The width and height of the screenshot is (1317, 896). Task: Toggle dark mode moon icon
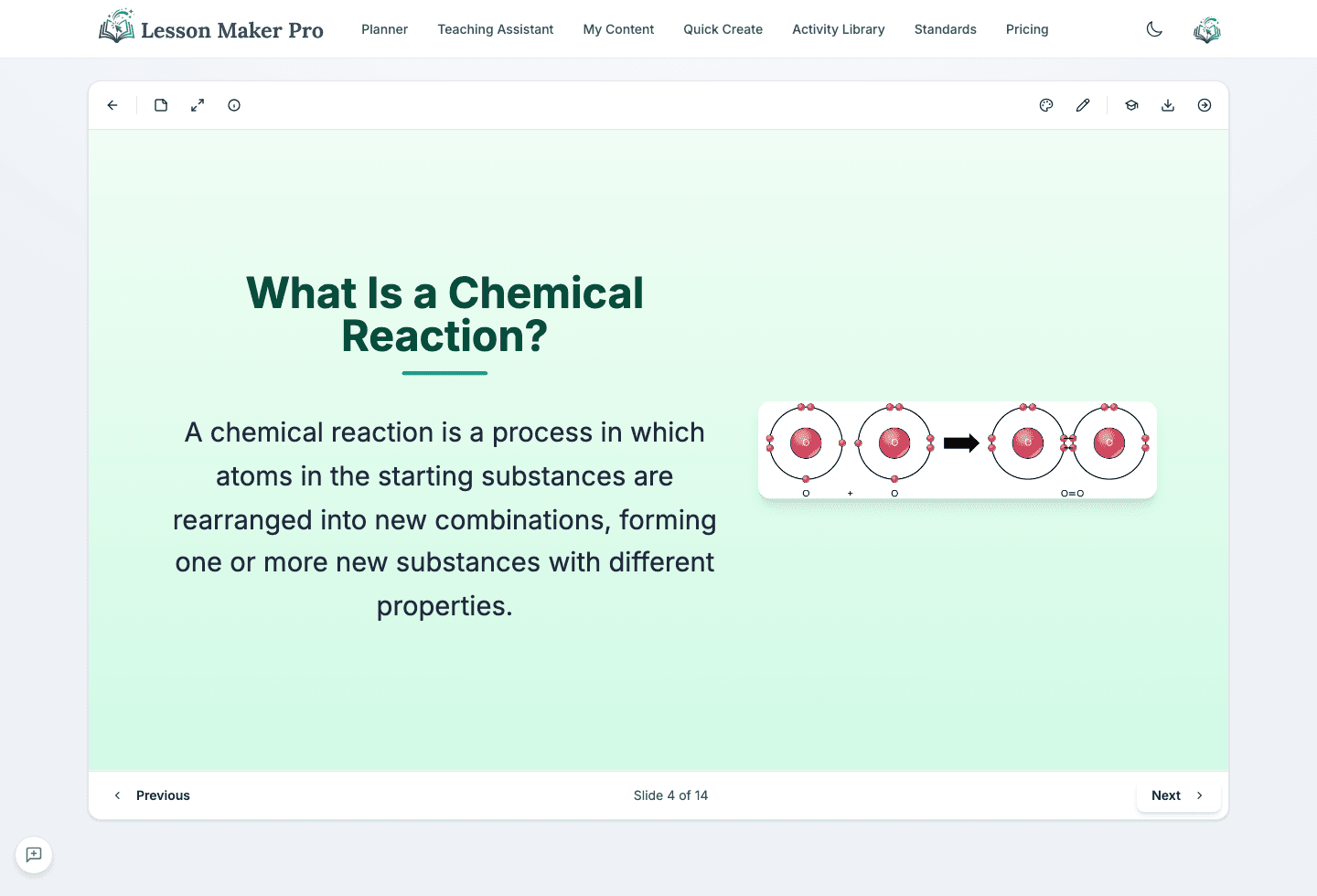[1154, 29]
